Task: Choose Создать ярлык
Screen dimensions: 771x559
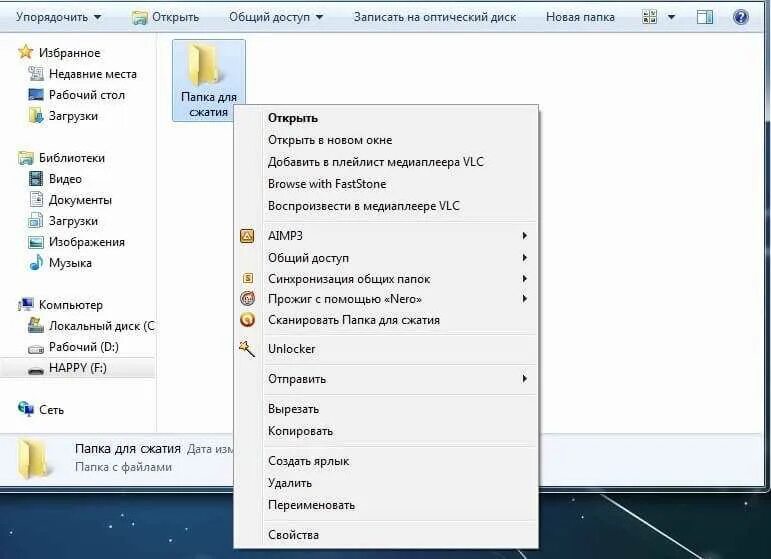Action: (x=308, y=461)
